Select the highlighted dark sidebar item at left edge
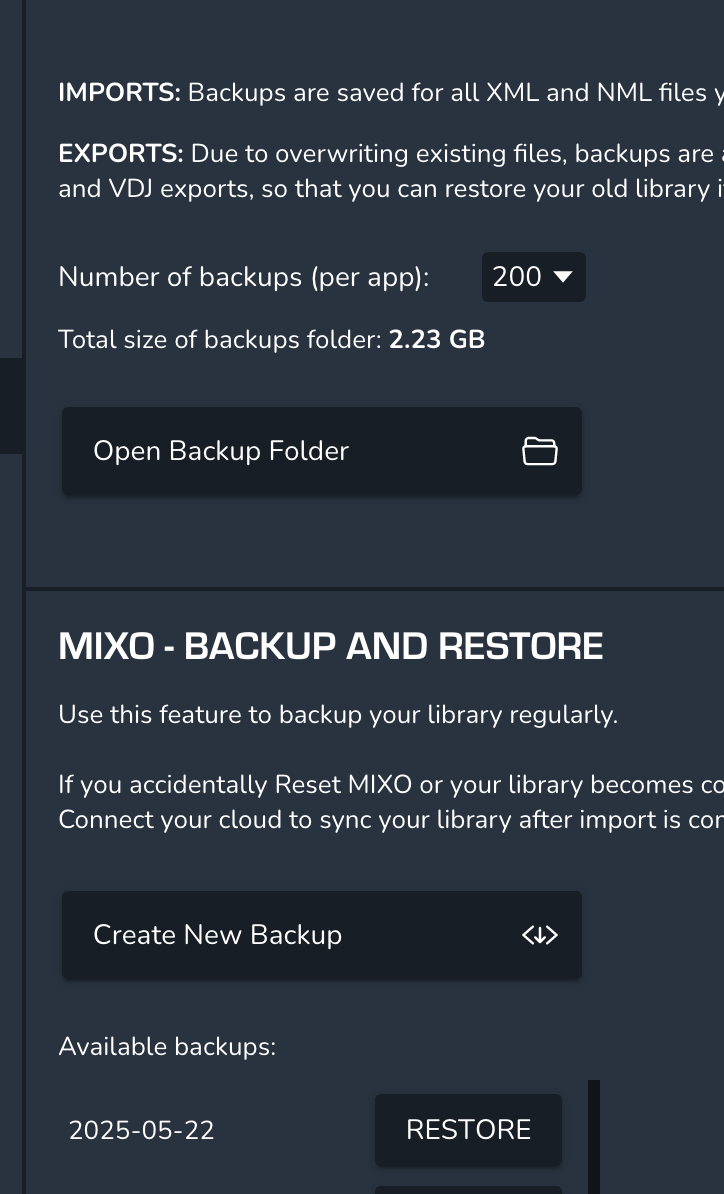Screen dimensions: 724x1194 click(11, 406)
